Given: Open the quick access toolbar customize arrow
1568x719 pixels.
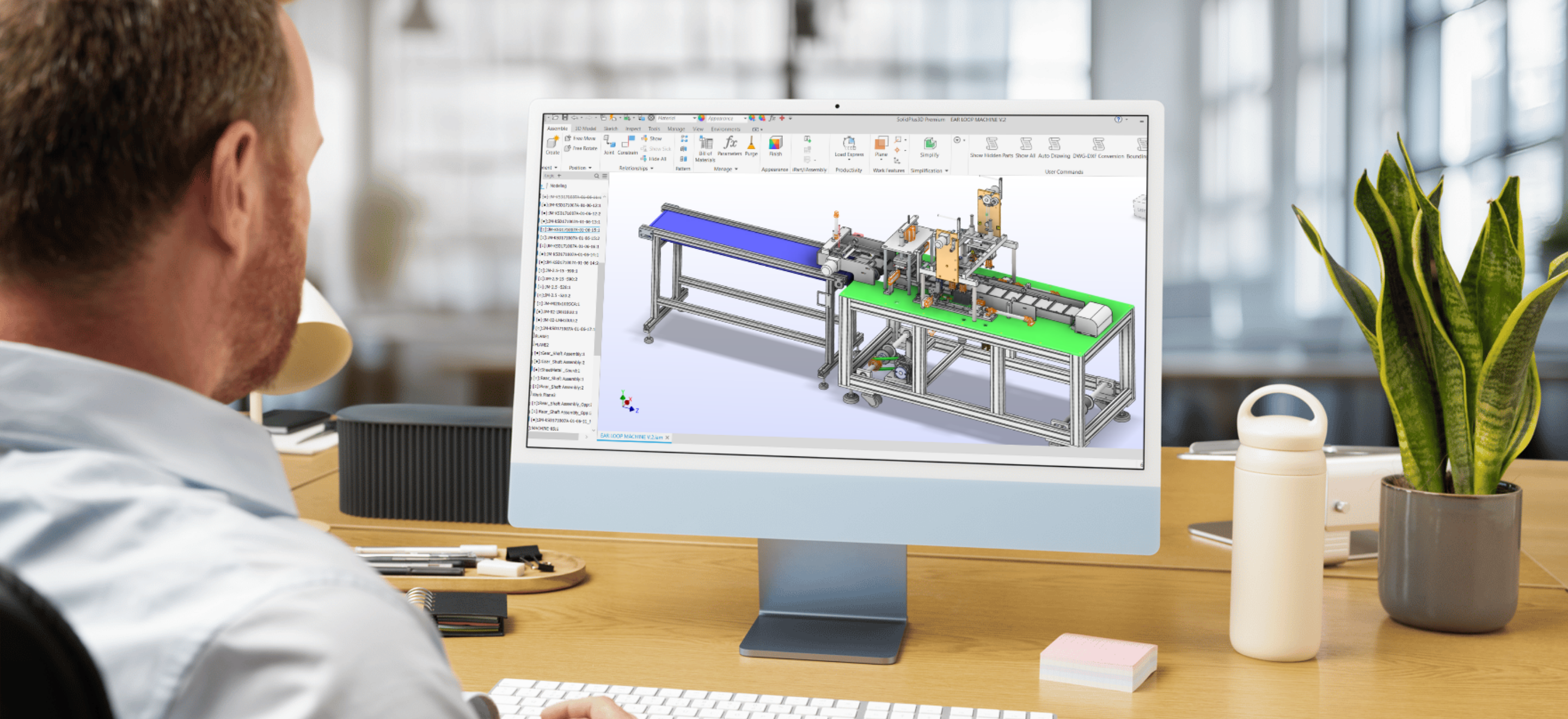Looking at the screenshot, I should [x=791, y=118].
